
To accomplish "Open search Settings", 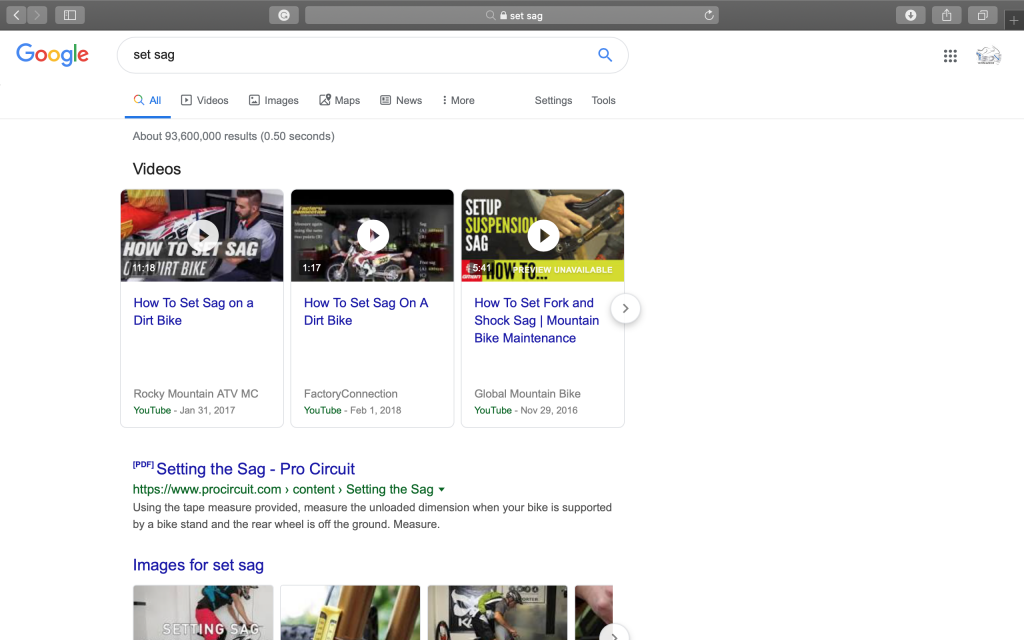I will pos(553,101).
